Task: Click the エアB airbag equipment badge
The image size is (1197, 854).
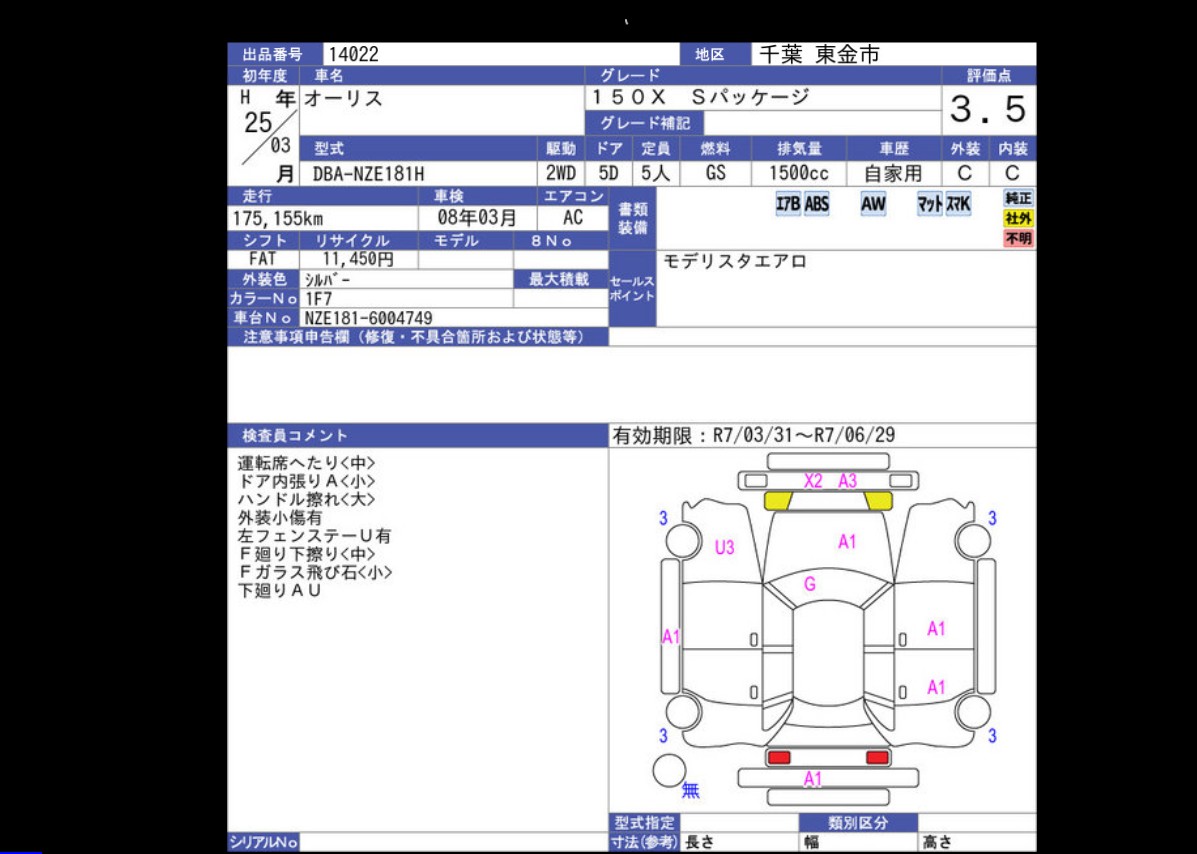Action: pos(788,204)
